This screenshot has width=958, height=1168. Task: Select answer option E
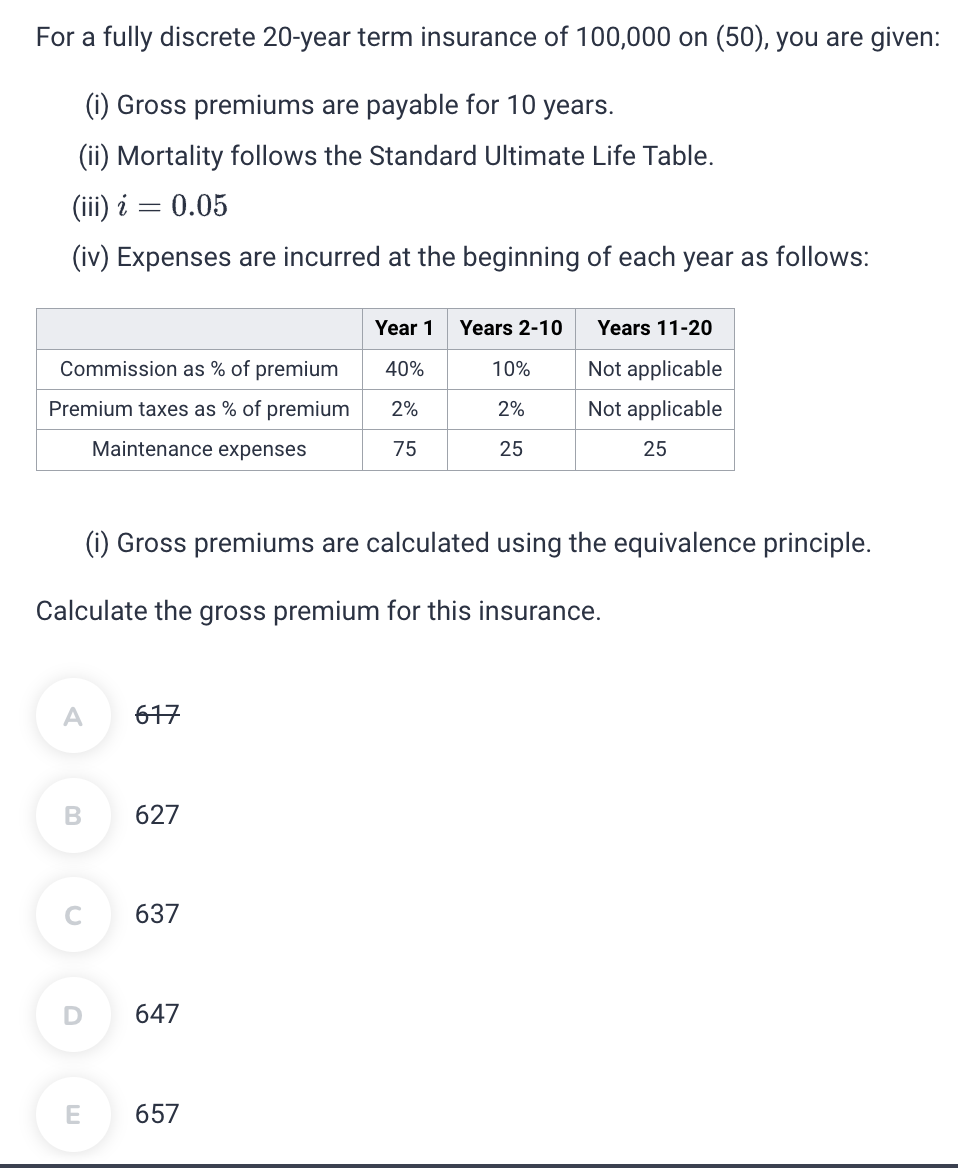point(71,1114)
